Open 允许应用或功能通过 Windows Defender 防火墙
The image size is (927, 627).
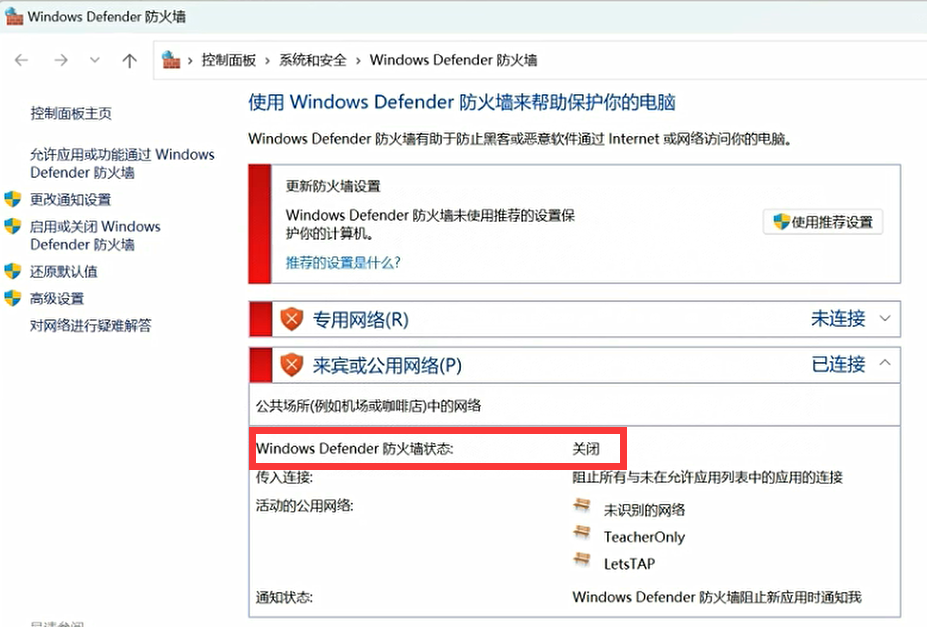[x=122, y=163]
